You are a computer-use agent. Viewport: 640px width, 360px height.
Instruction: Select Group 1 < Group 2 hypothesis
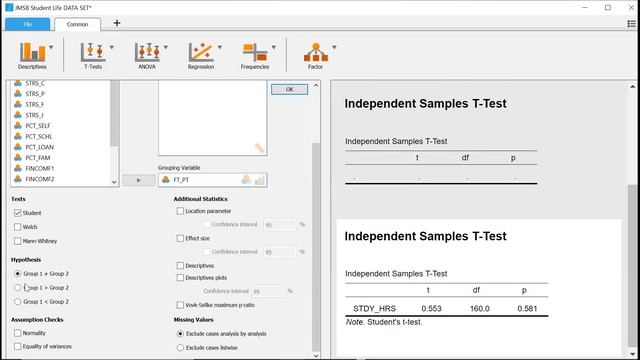pyautogui.click(x=17, y=302)
